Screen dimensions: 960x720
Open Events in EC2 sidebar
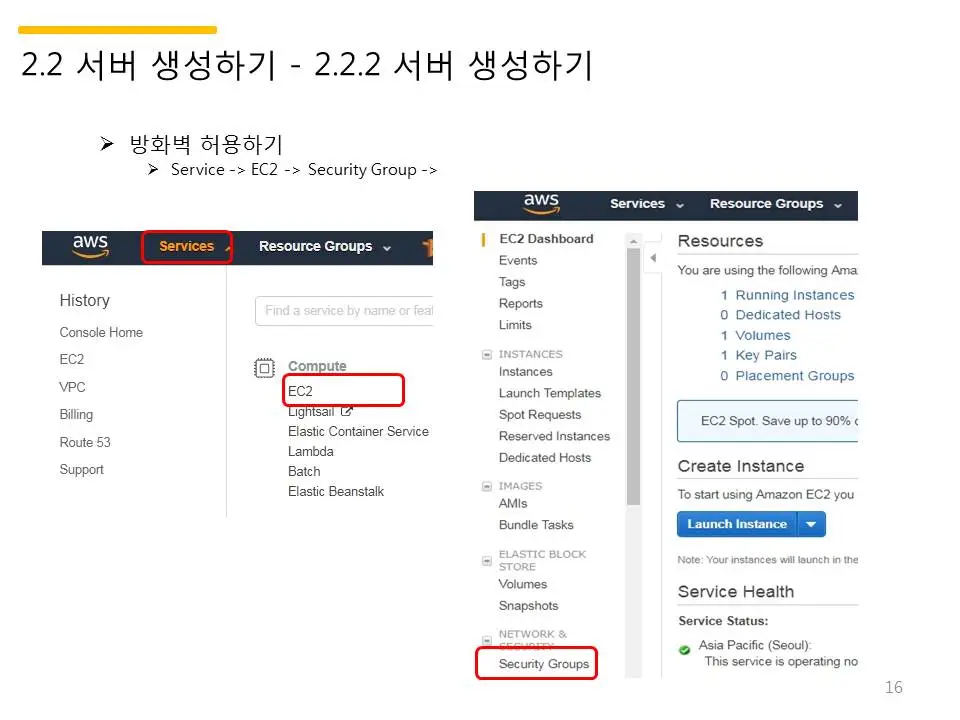[518, 260]
